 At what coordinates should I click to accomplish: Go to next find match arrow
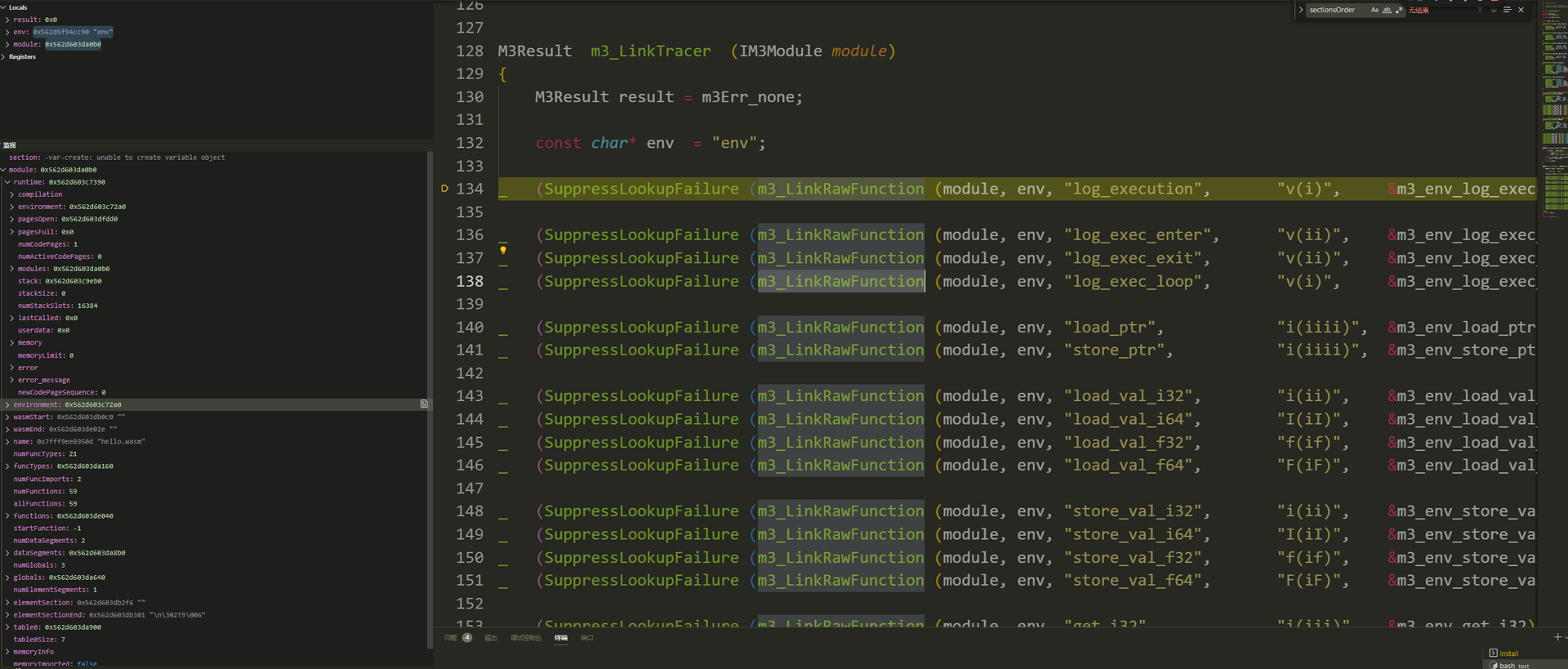pyautogui.click(x=1494, y=10)
